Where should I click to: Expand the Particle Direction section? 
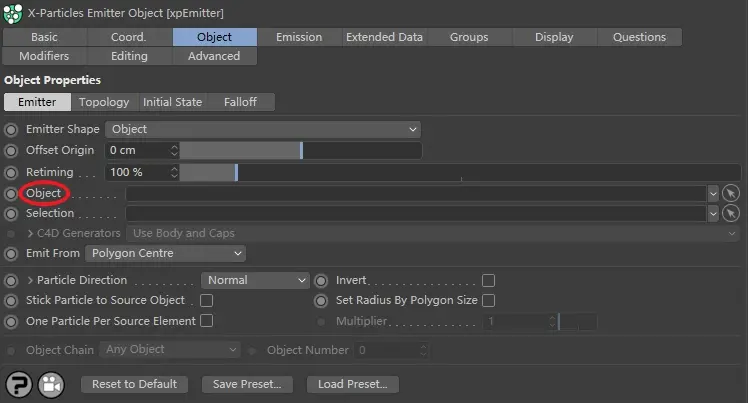pyautogui.click(x=30, y=280)
